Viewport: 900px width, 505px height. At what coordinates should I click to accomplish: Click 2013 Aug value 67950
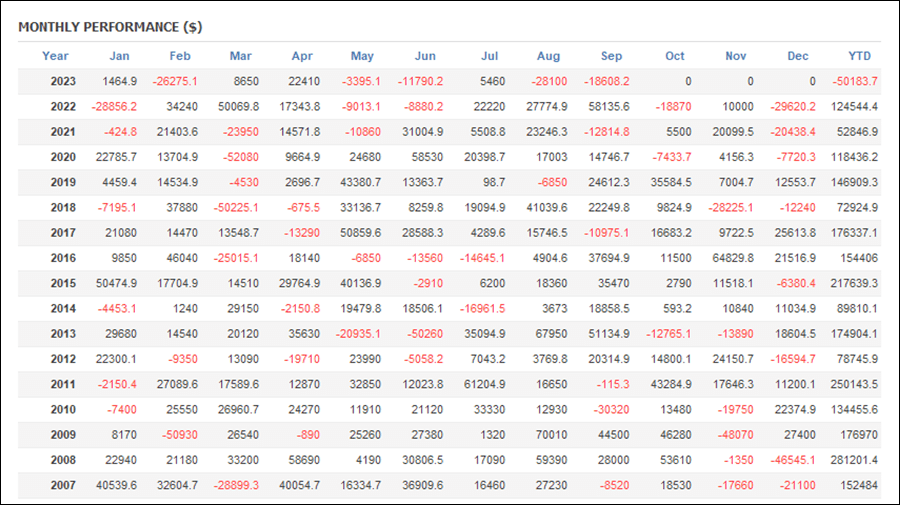tap(552, 334)
